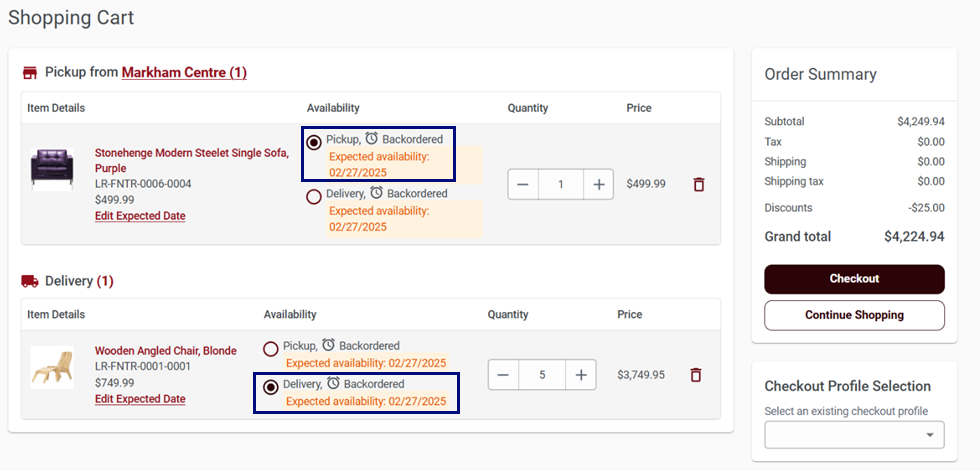Delete the Stonehenge sofa with trash icon

699,184
